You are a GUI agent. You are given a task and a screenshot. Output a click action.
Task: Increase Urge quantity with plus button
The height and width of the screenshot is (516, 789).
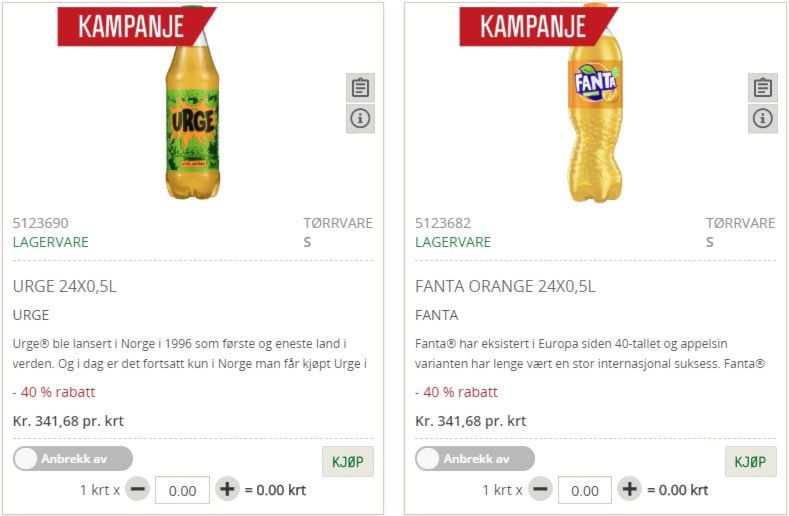point(227,489)
